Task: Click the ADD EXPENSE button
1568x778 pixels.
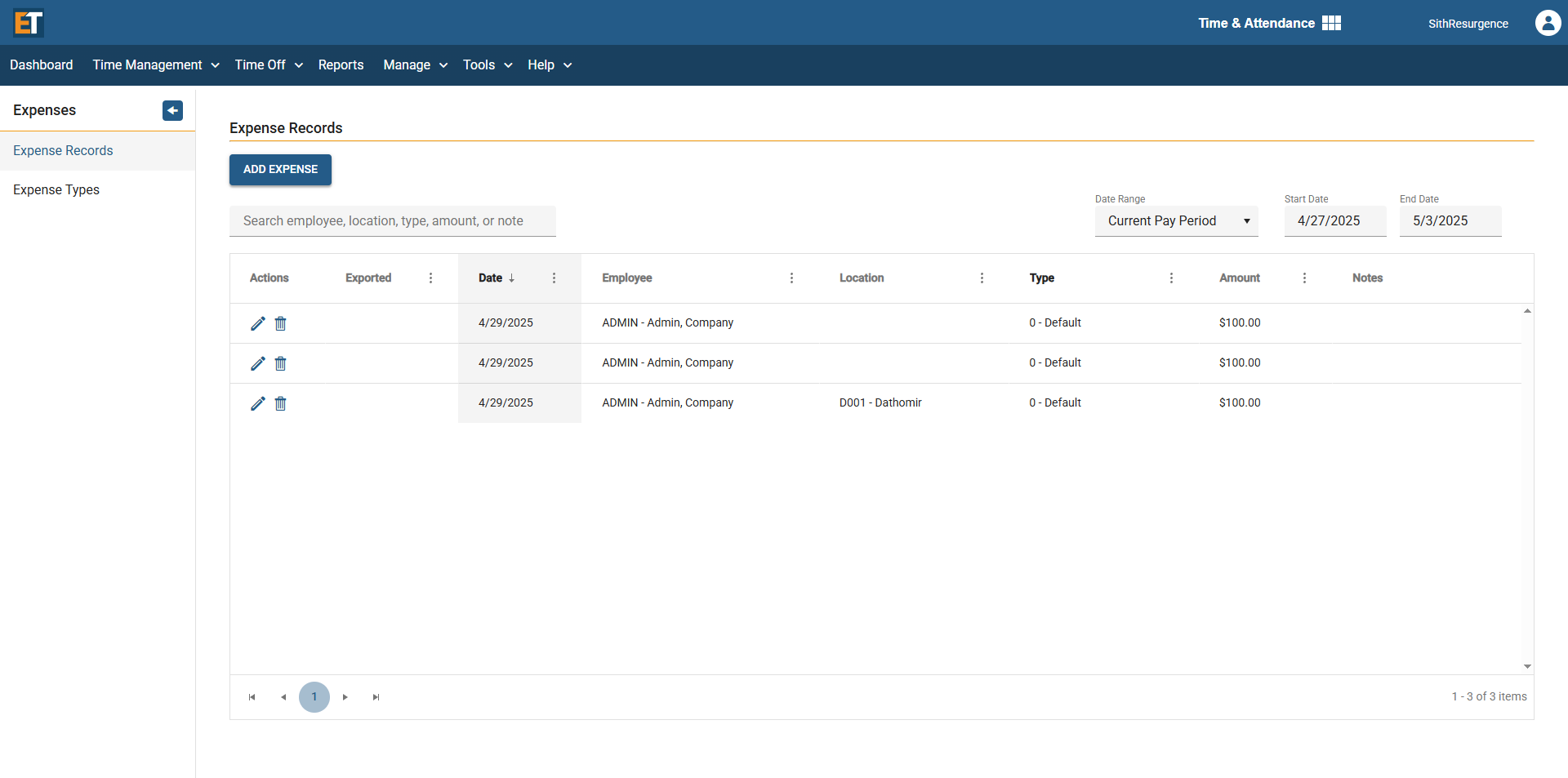Action: click(280, 170)
